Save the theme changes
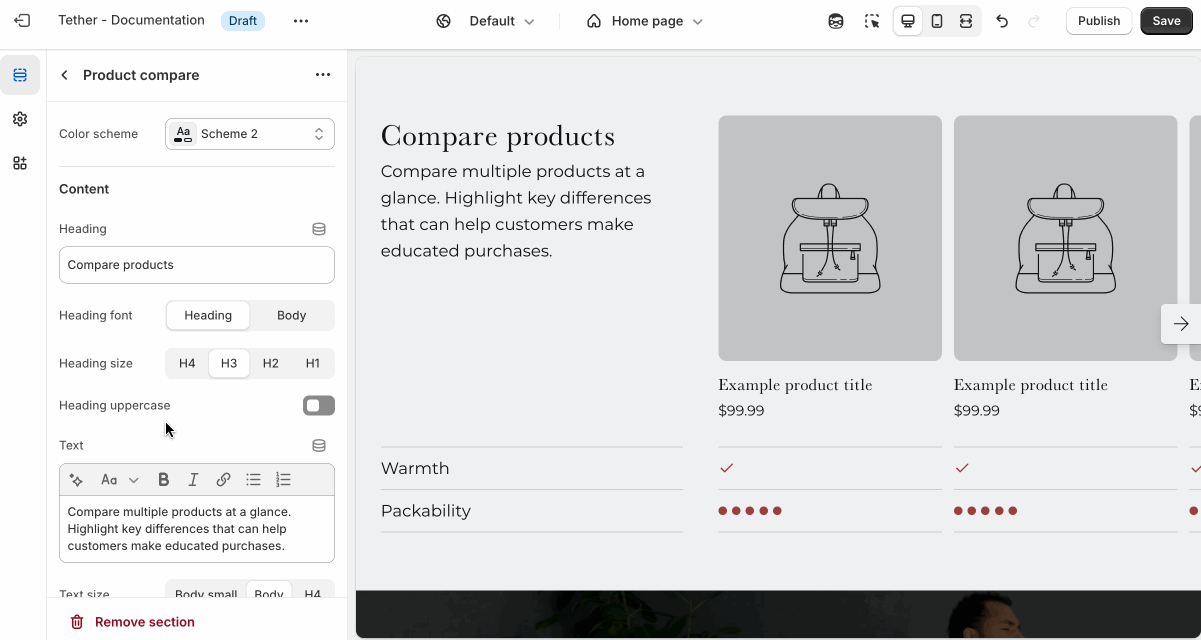The height and width of the screenshot is (640, 1201). [x=1166, y=21]
